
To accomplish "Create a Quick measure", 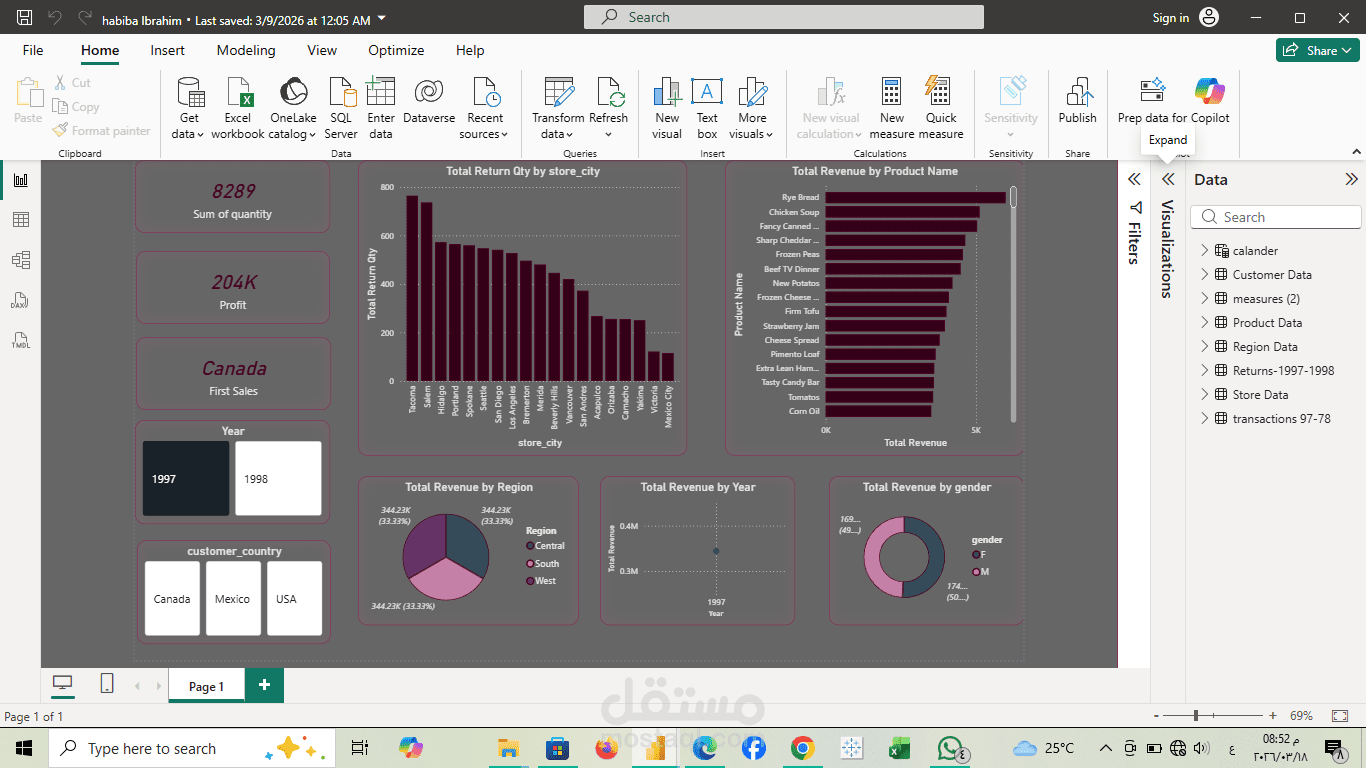I will tap(941, 108).
